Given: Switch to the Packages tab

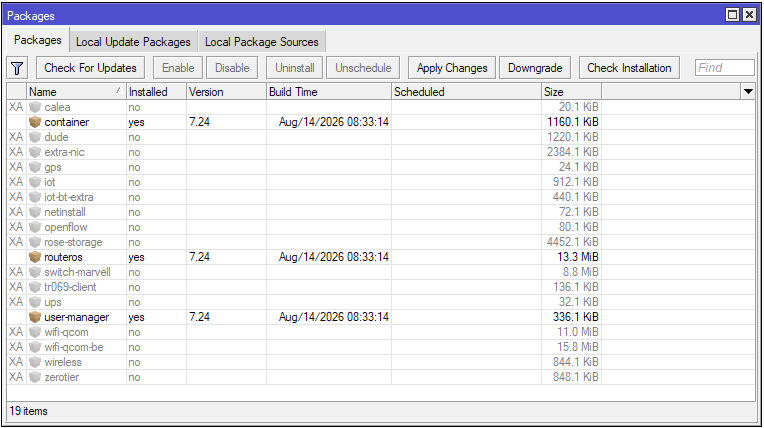Looking at the screenshot, I should [x=38, y=40].
